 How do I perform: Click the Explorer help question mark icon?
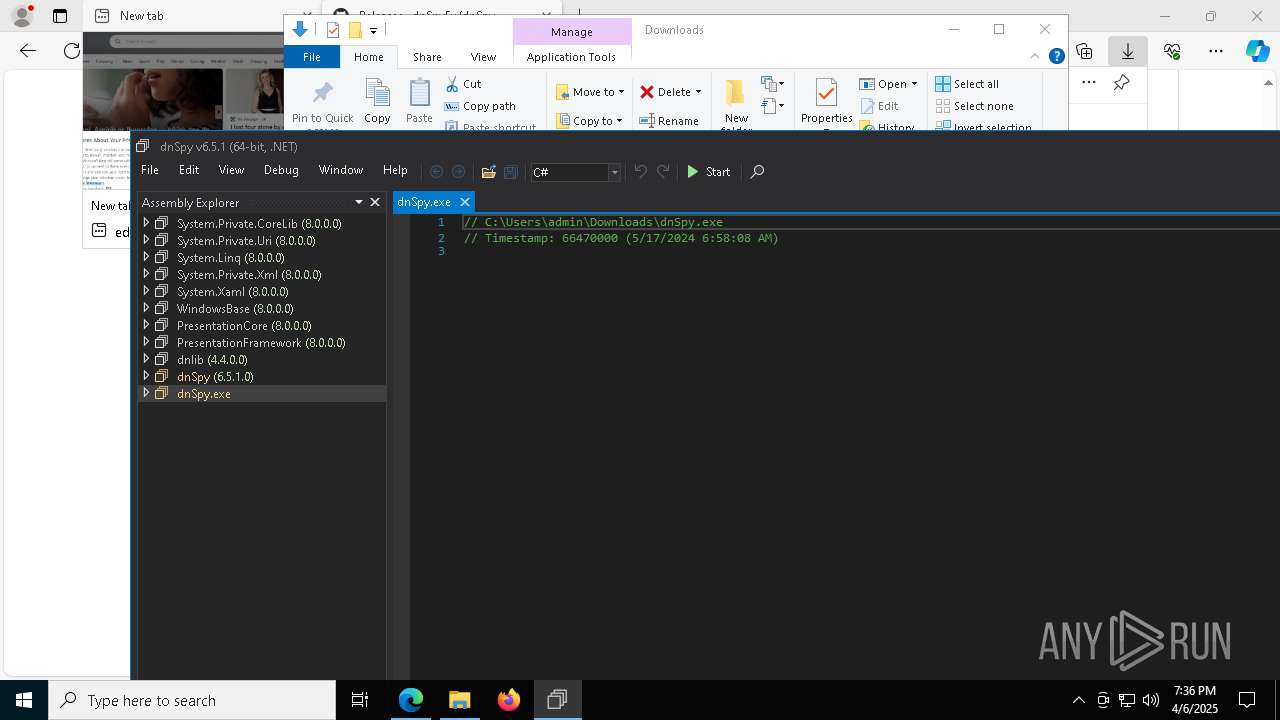(x=1056, y=56)
